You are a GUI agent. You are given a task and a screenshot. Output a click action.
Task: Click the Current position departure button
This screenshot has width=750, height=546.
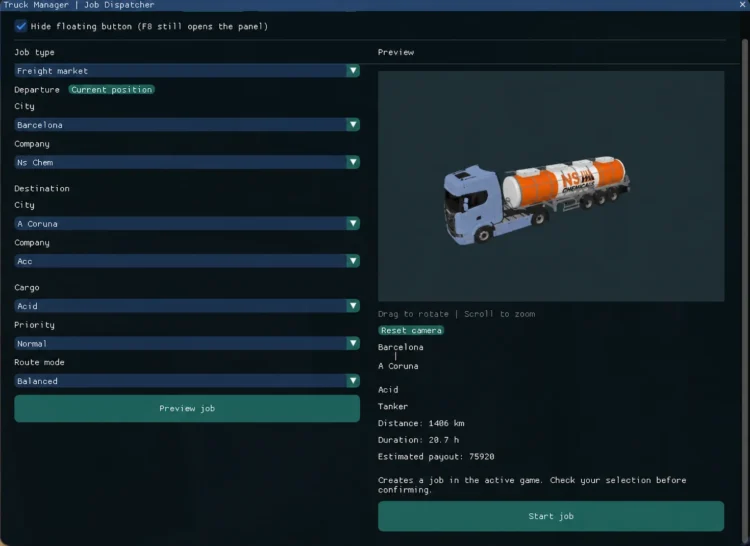tap(111, 89)
